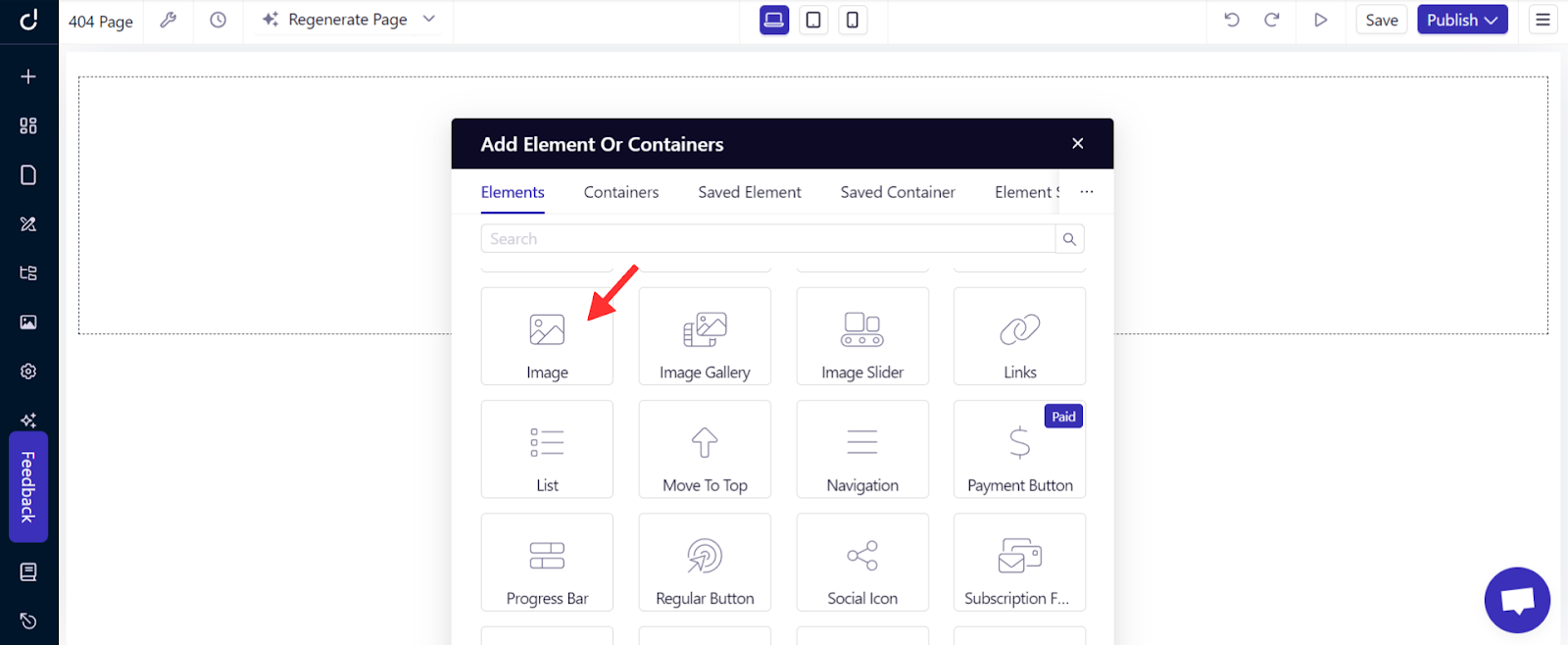Switch to the Saved Container tab

(898, 192)
